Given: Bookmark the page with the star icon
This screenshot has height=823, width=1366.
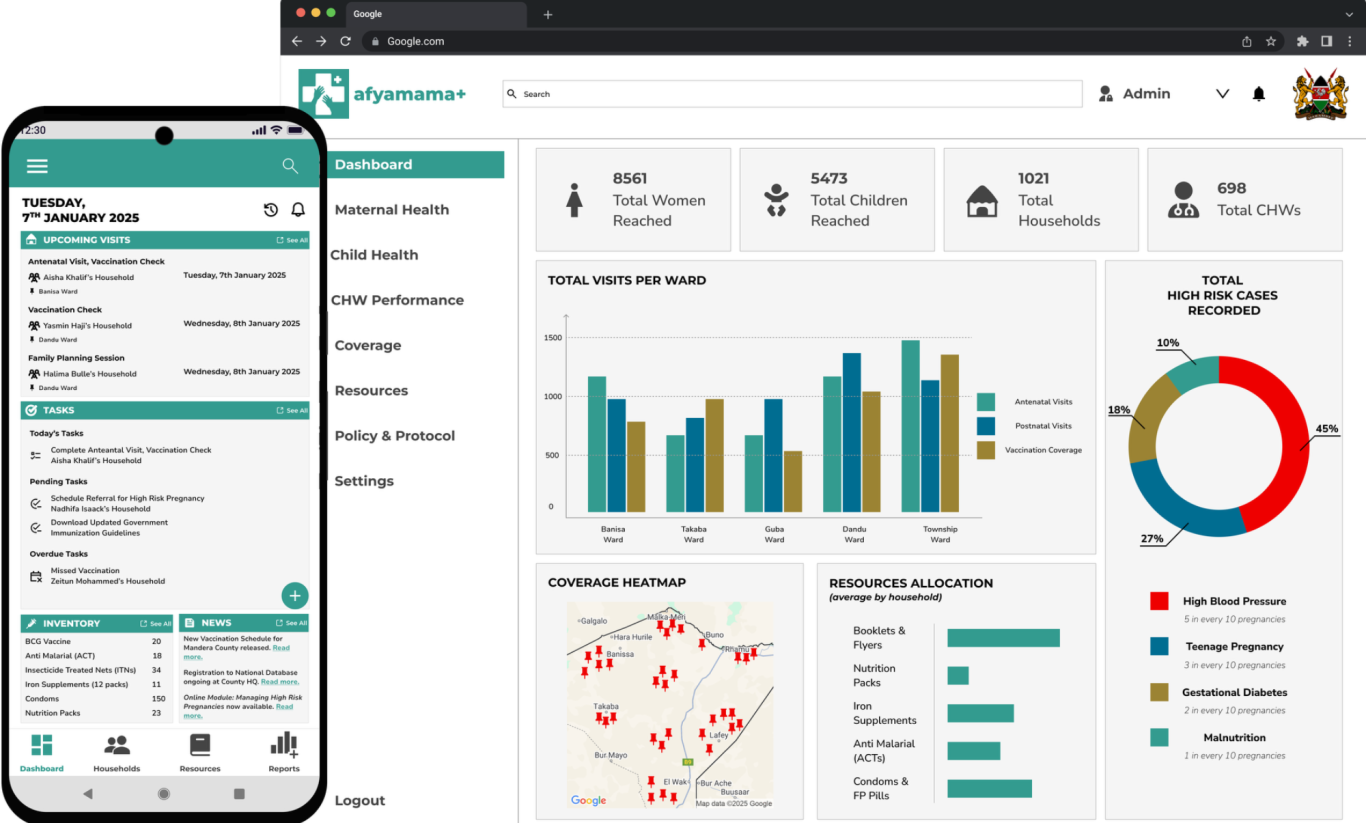Looking at the screenshot, I should [1271, 41].
